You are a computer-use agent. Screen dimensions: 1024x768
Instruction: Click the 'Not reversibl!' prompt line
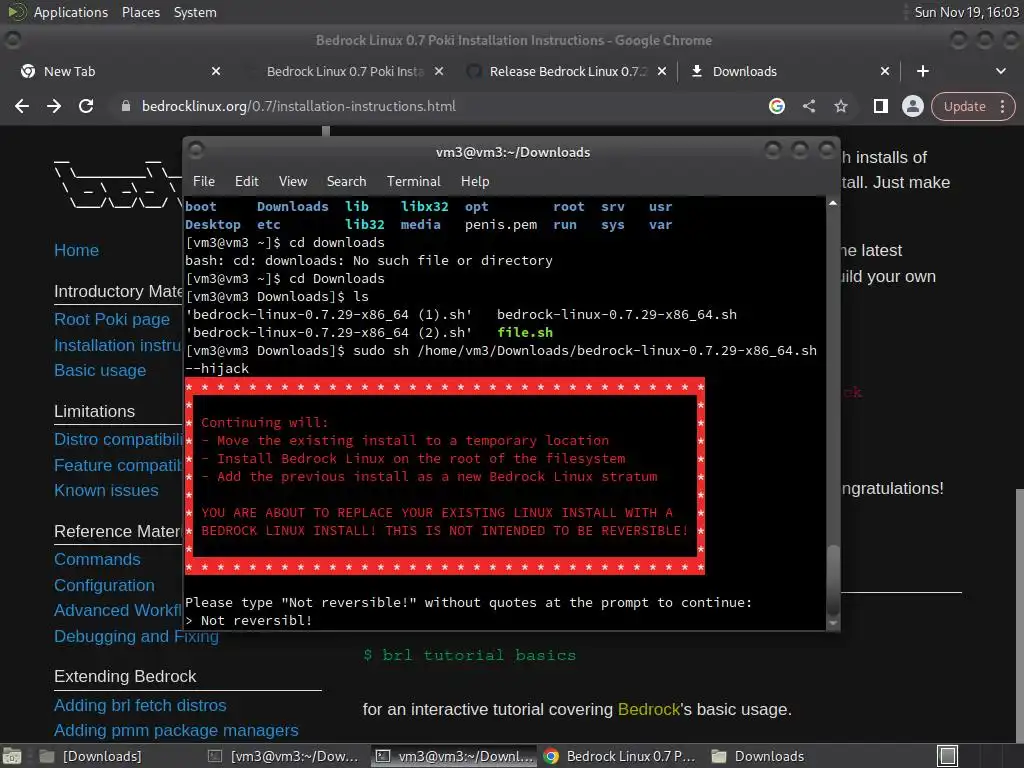pos(249,620)
